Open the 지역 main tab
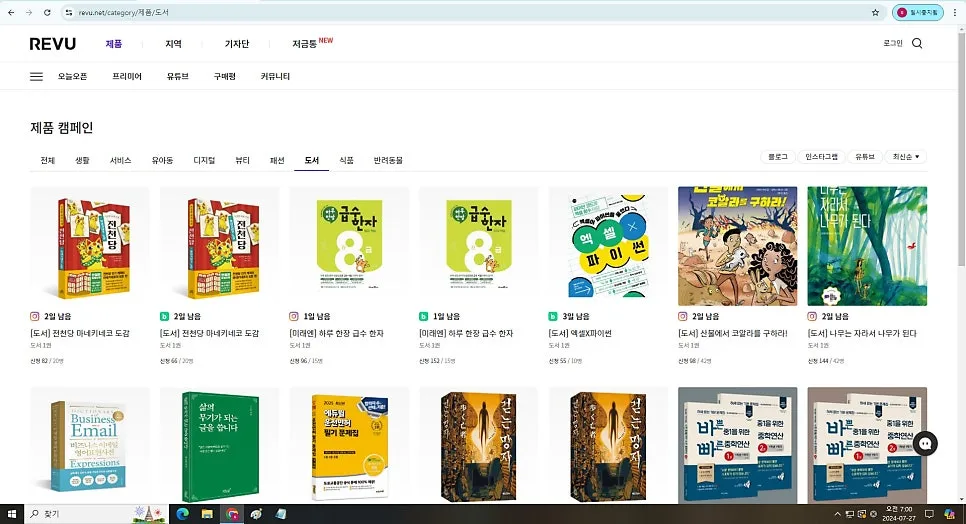Image resolution: width=966 pixels, height=524 pixels. click(173, 44)
